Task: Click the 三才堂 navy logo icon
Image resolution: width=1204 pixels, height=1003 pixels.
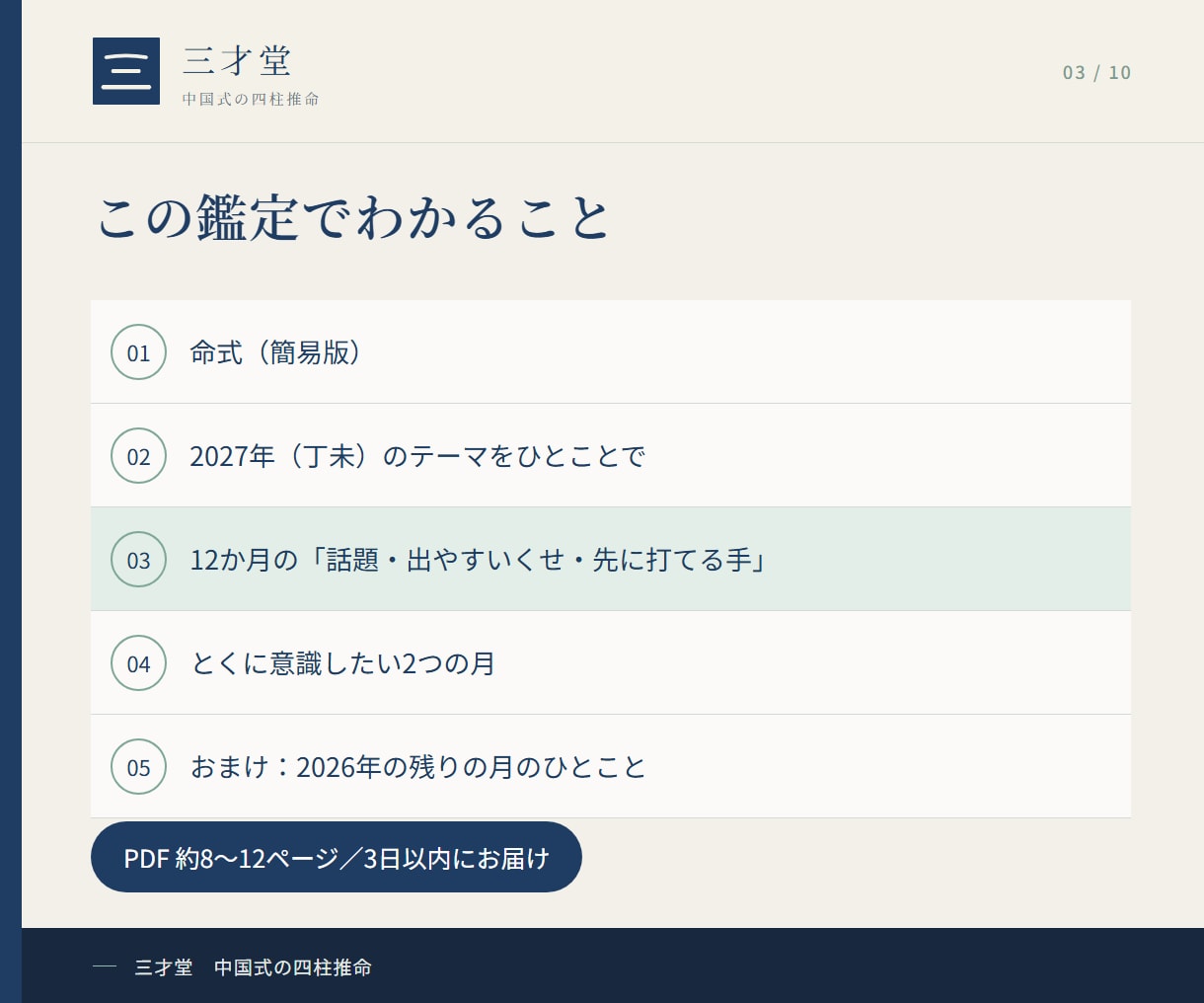Action: (126, 71)
